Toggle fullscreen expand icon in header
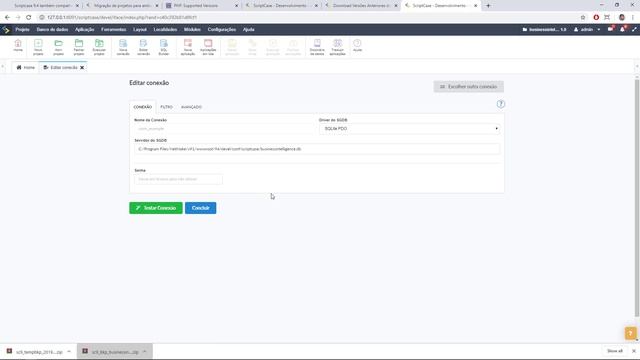This screenshot has height=360, width=640. pos(634,29)
